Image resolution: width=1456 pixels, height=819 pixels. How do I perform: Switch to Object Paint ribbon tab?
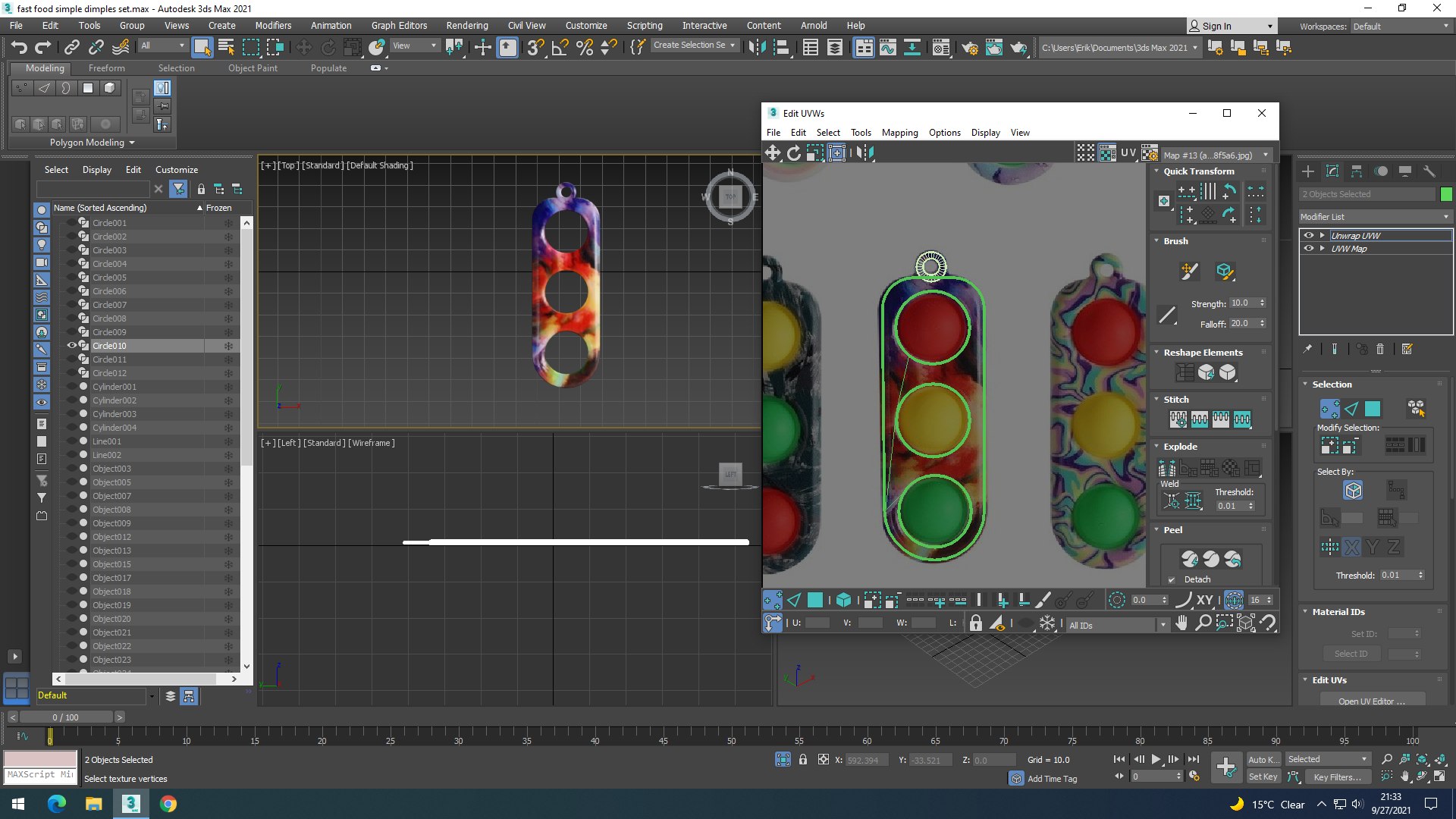[x=253, y=67]
